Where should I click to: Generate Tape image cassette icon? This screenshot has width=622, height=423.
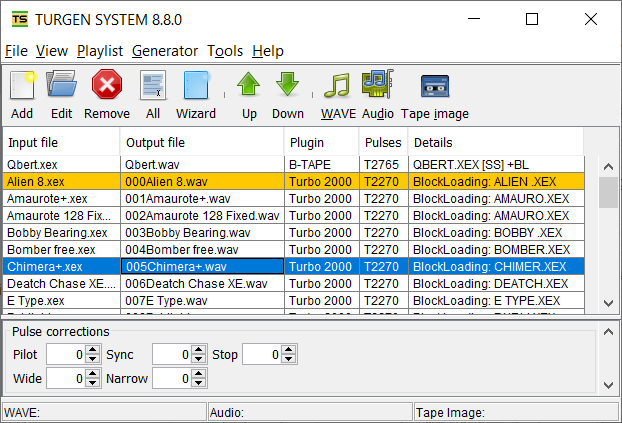pos(435,86)
